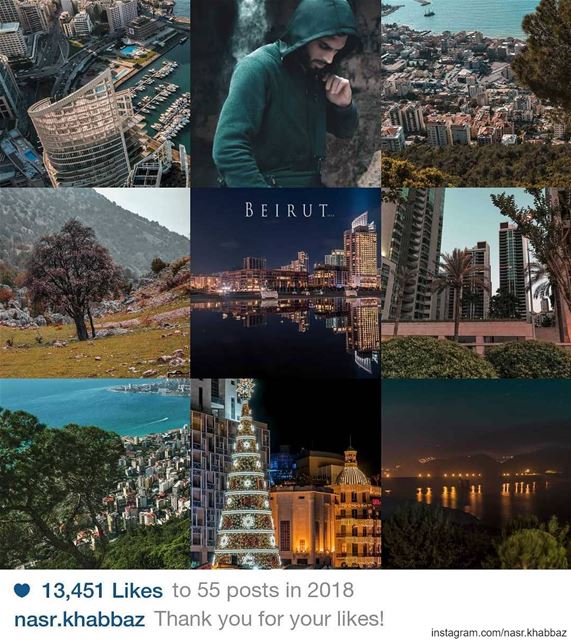Open the coastal city with sailboat photo
Viewport: 571px width, 640px height.
[x=476, y=93]
